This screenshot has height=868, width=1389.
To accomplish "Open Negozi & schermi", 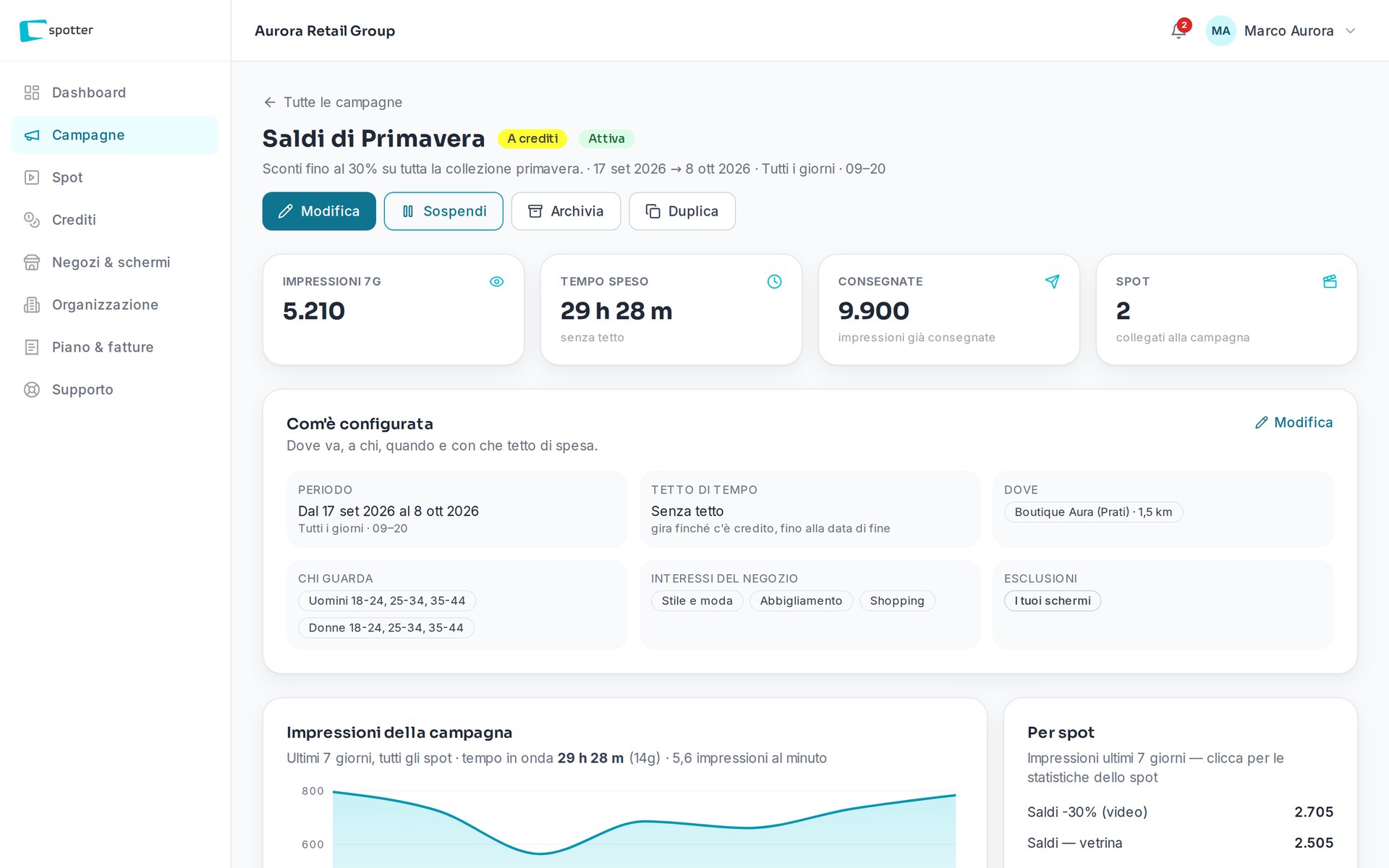I will 115,263.
